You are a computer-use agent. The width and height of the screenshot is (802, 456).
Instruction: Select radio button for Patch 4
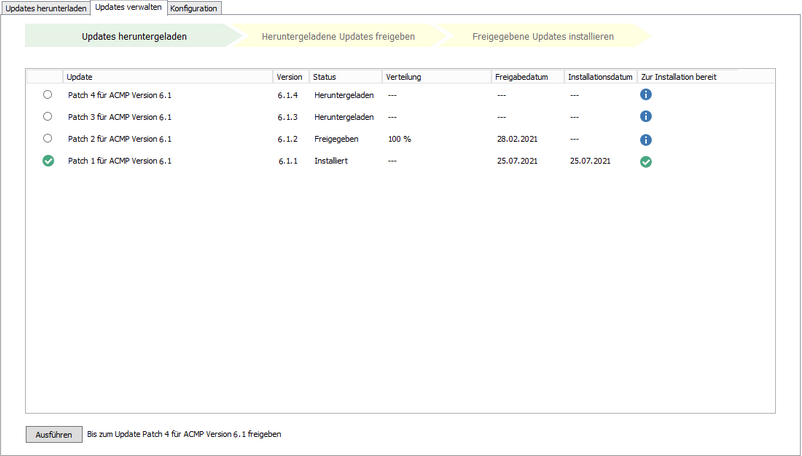tap(48, 95)
